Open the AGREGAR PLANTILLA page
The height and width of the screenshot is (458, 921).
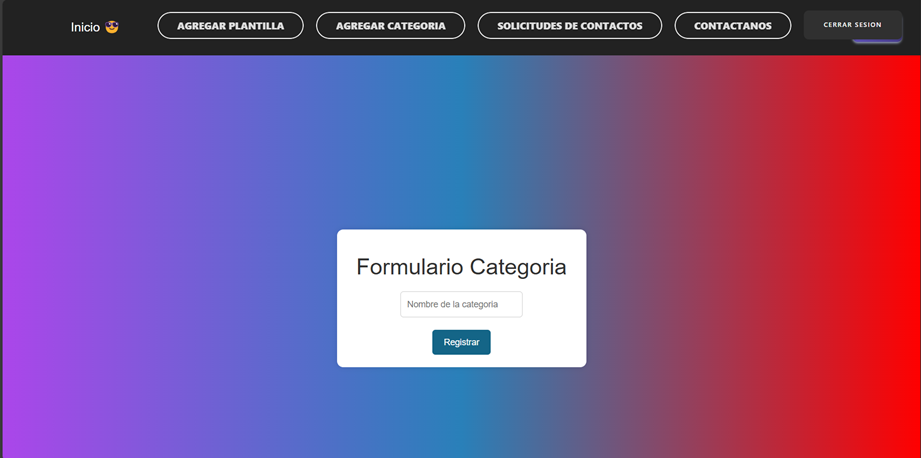click(230, 26)
